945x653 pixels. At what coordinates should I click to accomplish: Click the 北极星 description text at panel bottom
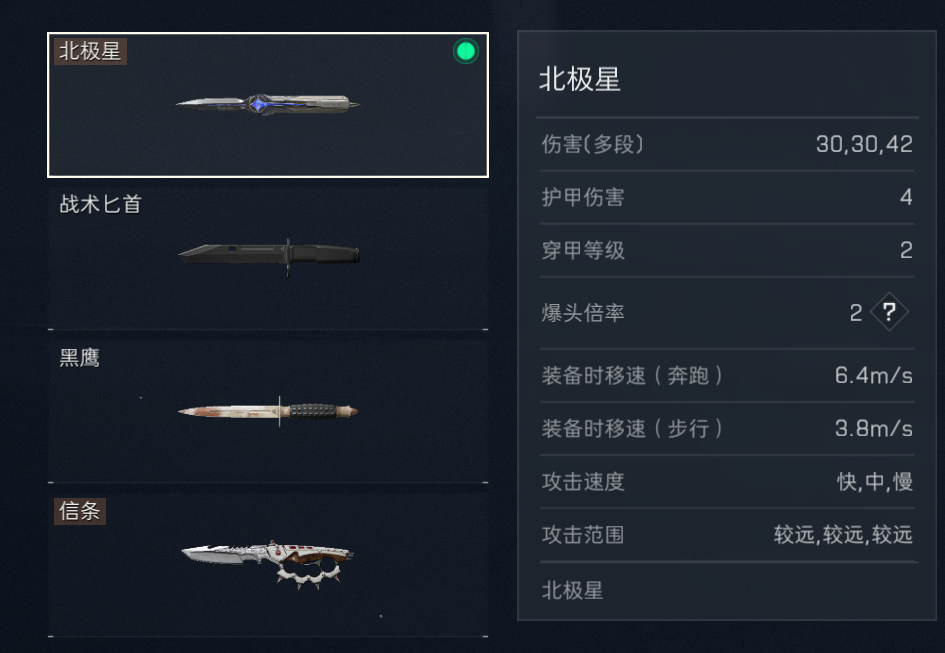573,590
